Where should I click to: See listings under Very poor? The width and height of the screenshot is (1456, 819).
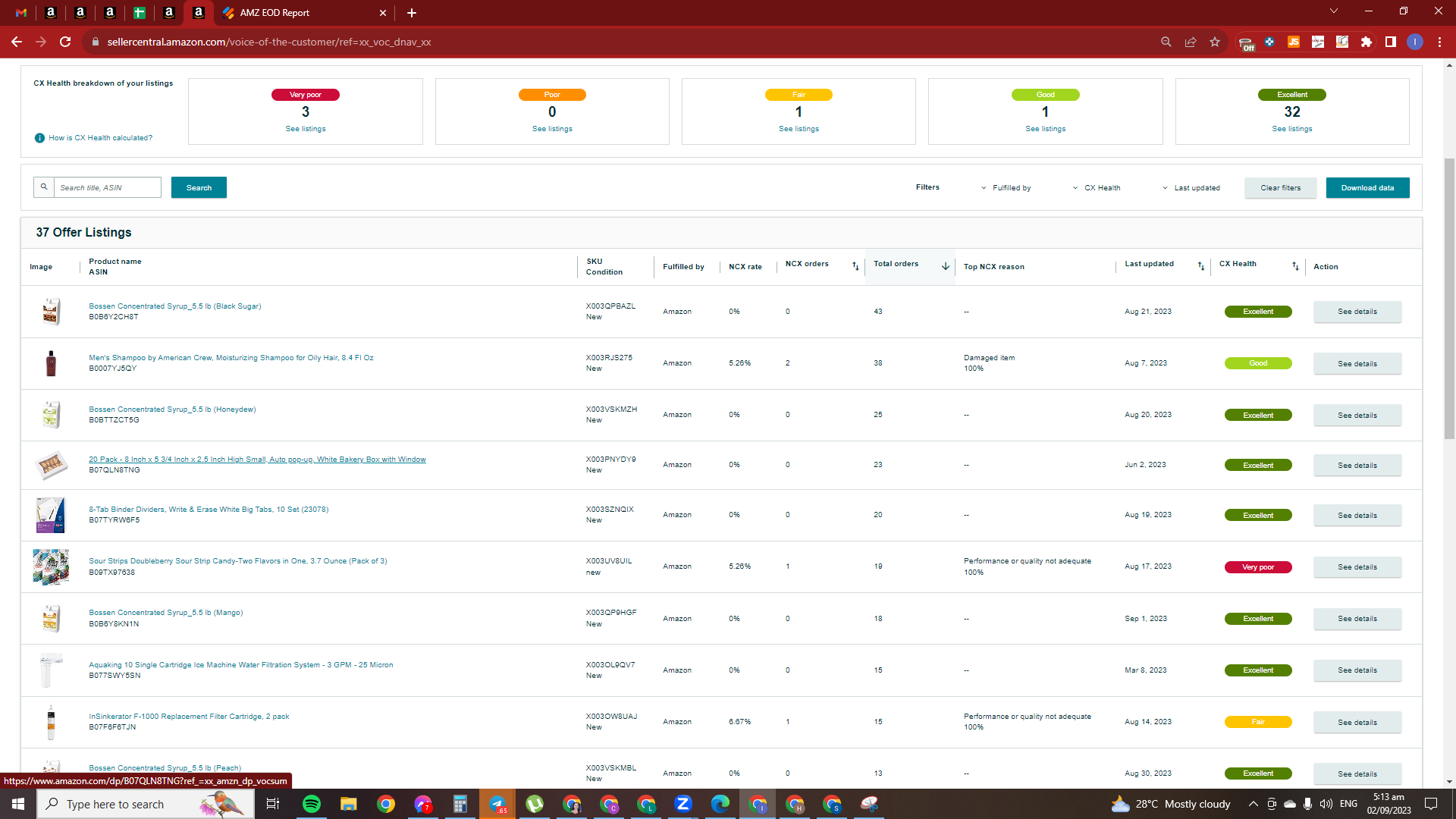tap(306, 129)
